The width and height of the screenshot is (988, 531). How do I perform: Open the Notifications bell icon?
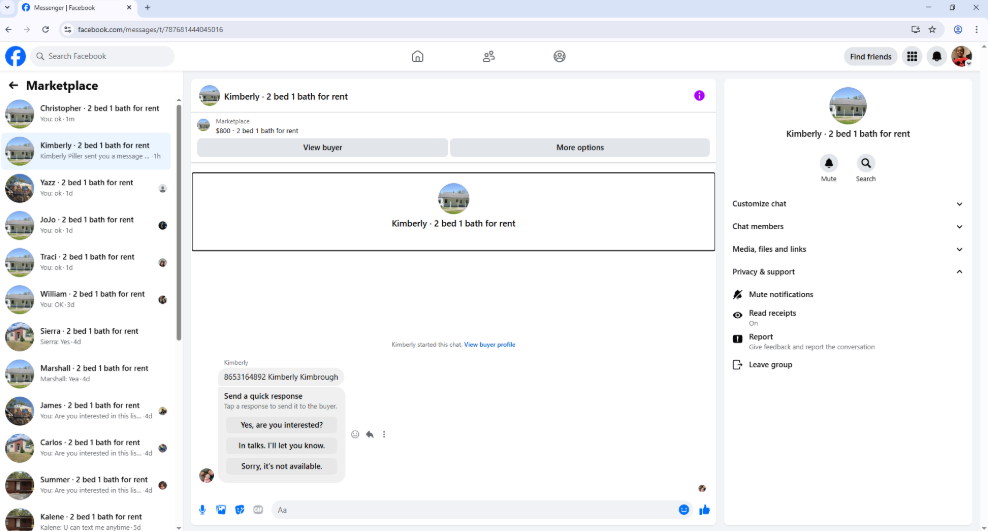click(x=937, y=57)
